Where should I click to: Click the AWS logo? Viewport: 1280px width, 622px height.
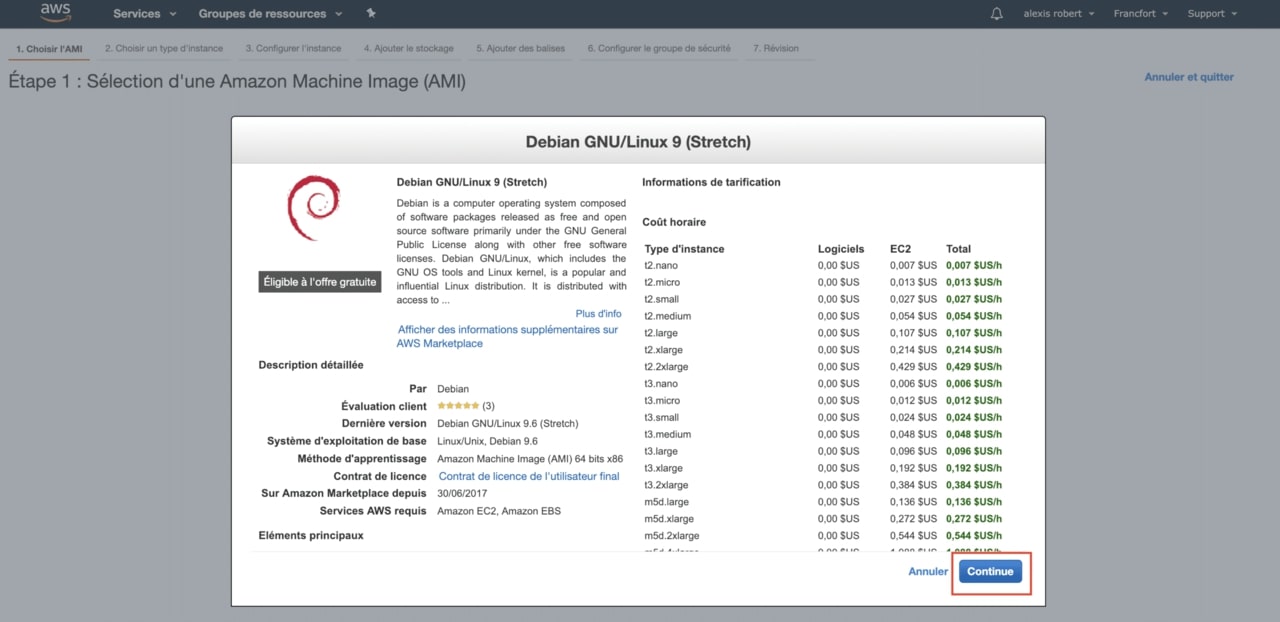(56, 13)
